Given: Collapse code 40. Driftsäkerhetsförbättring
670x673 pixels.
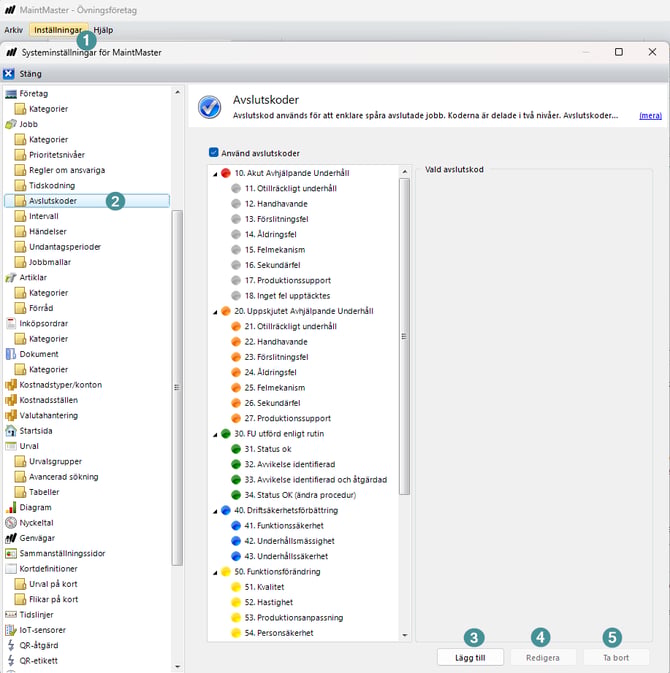Looking at the screenshot, I should [215, 511].
